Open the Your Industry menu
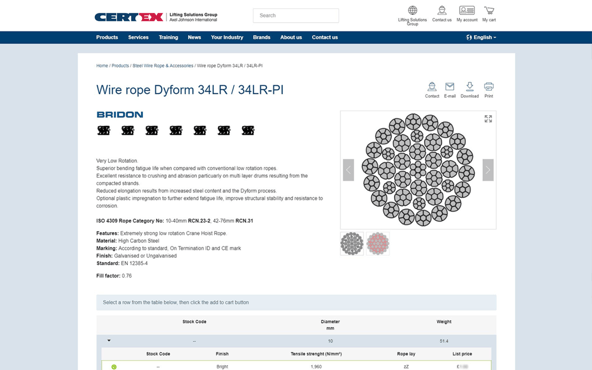Screen dimensions: 592x370 coord(227,37)
